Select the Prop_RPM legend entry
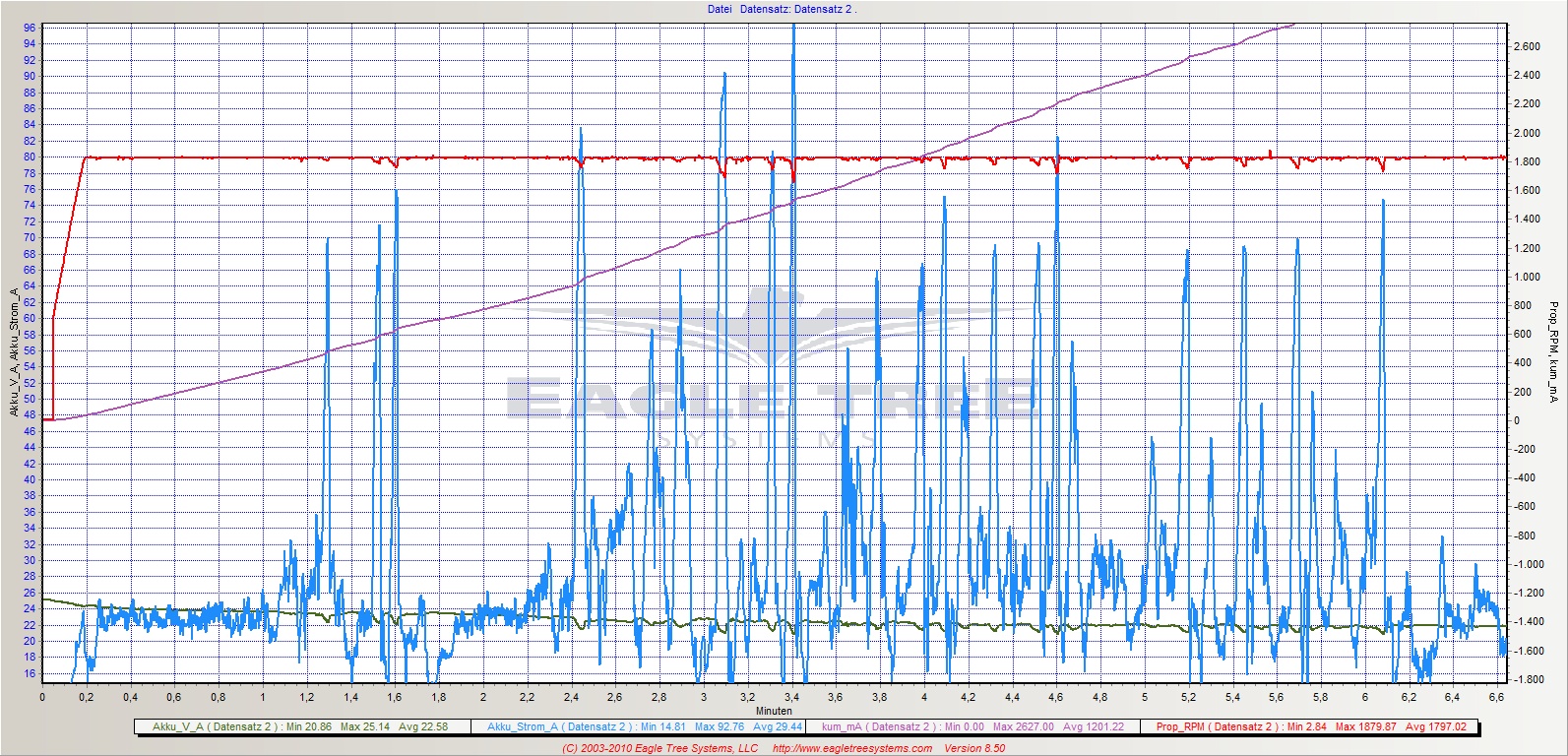 tap(1309, 727)
